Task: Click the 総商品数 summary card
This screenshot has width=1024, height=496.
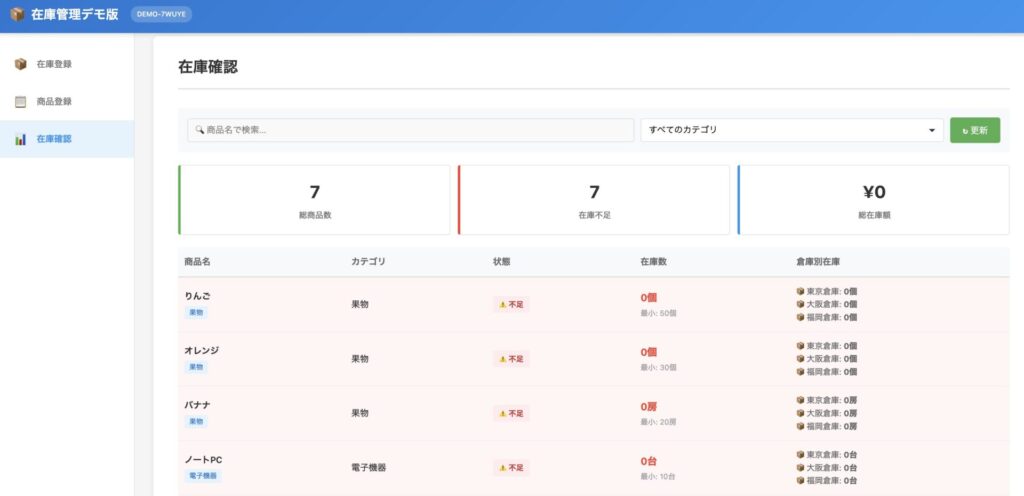Action: [314, 200]
